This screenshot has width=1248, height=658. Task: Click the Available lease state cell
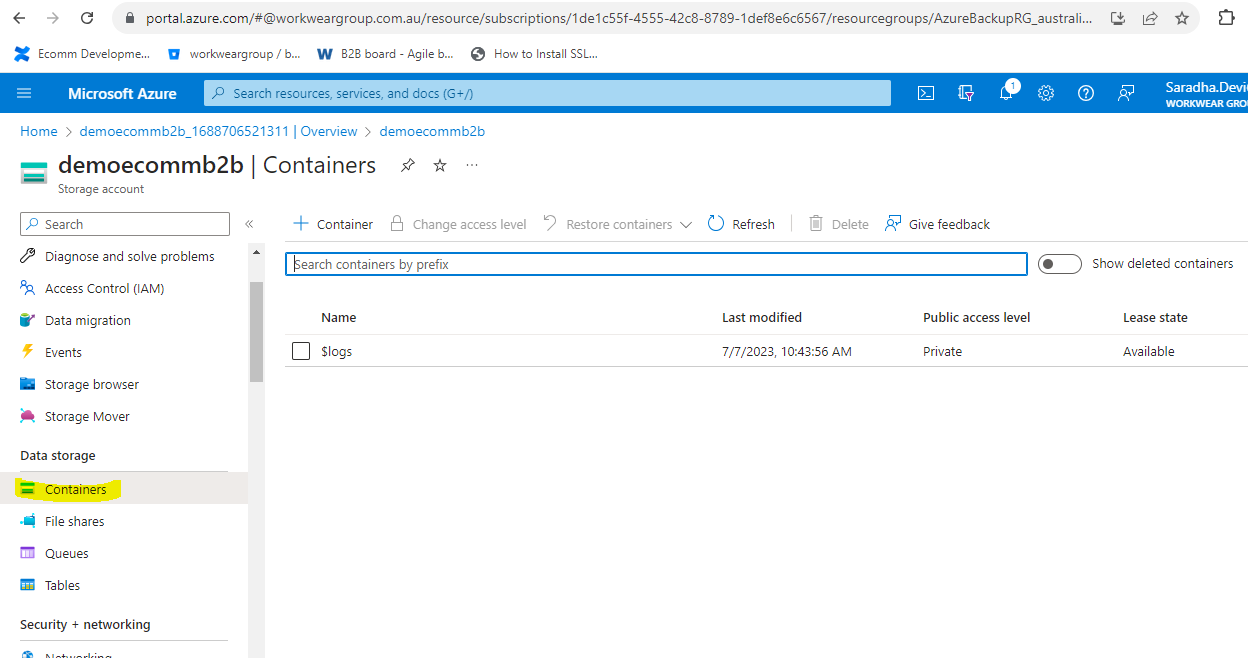[1149, 351]
